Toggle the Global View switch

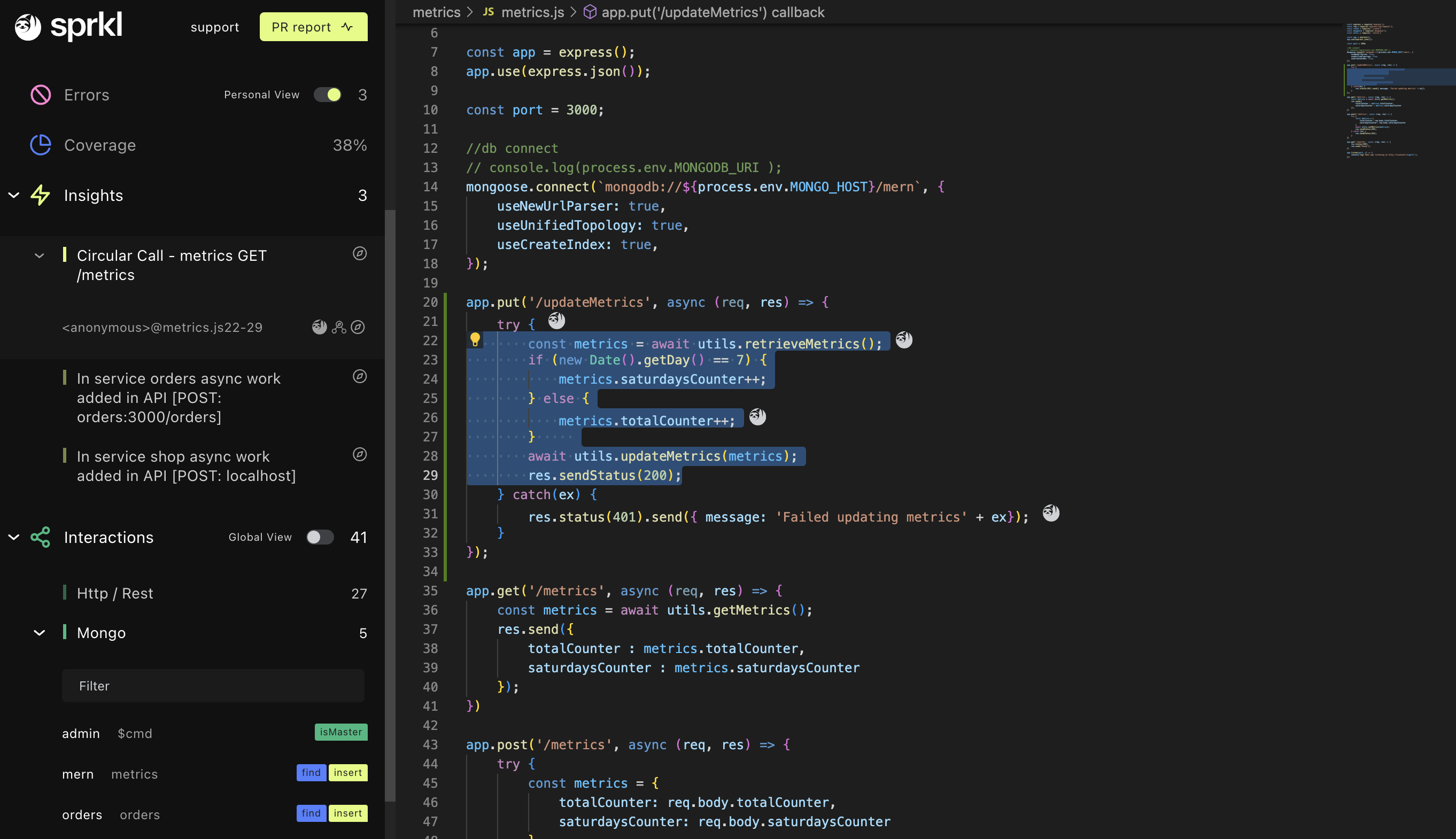320,537
